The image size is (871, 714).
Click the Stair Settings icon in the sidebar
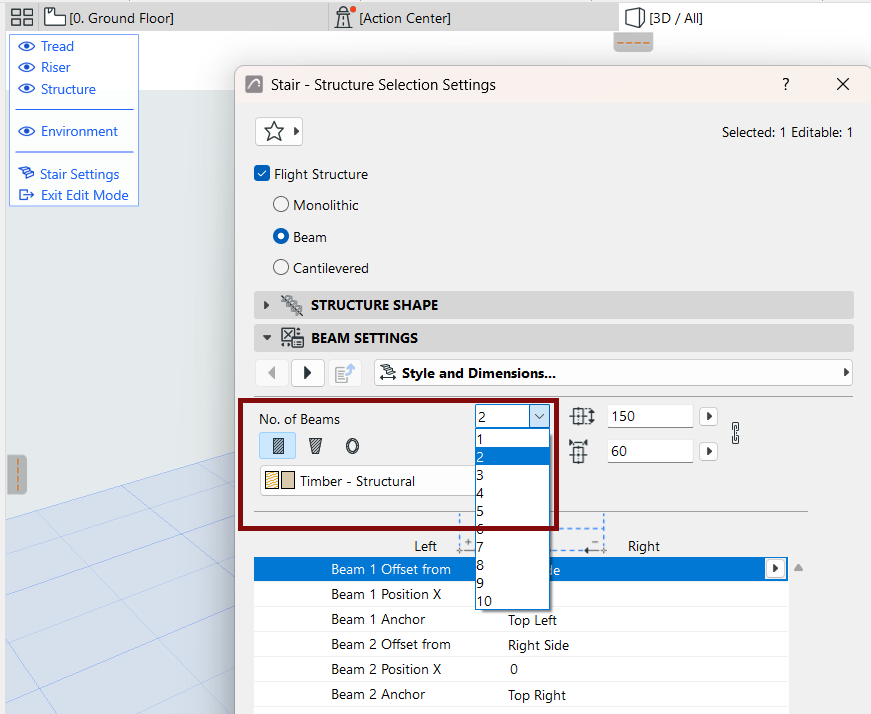[x=26, y=173]
